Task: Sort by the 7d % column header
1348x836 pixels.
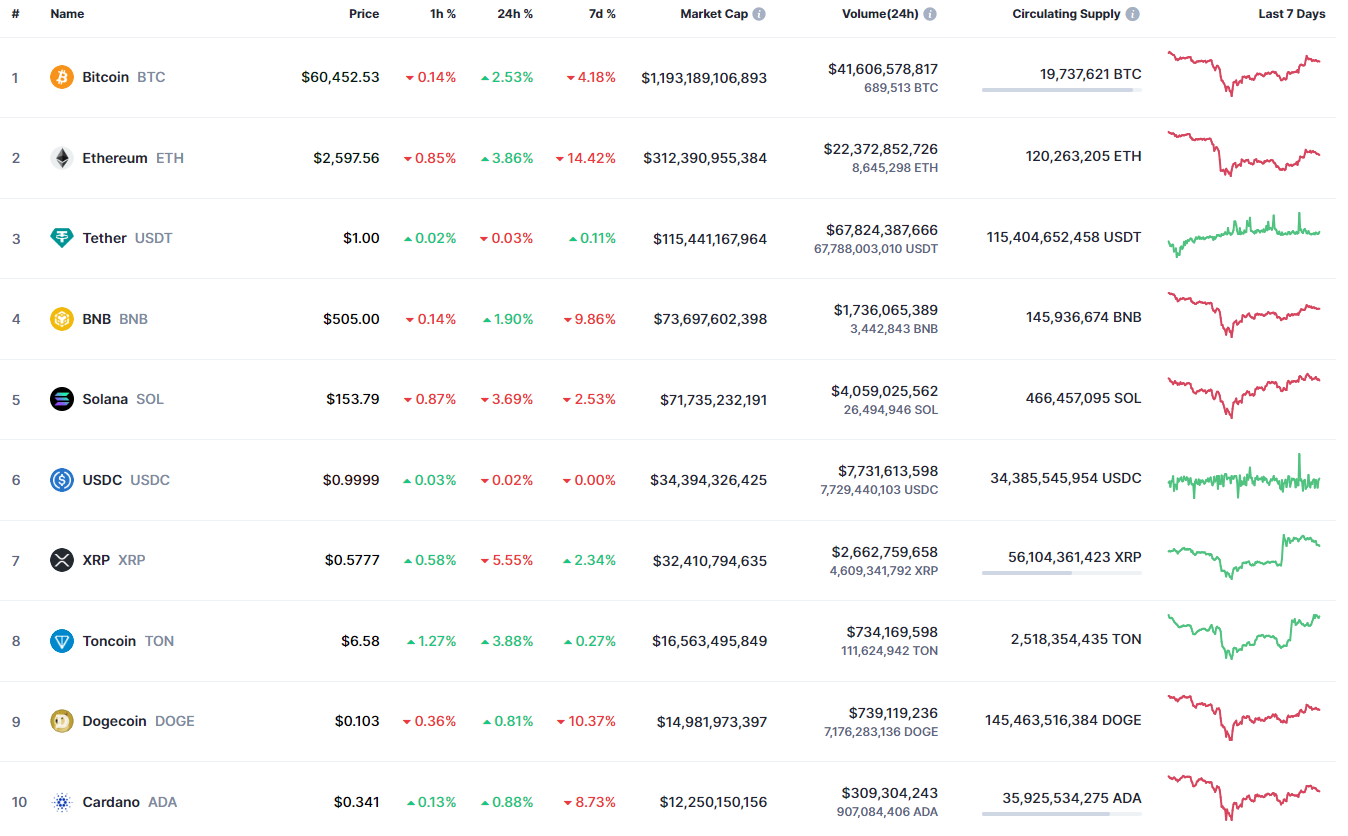Action: coord(601,14)
